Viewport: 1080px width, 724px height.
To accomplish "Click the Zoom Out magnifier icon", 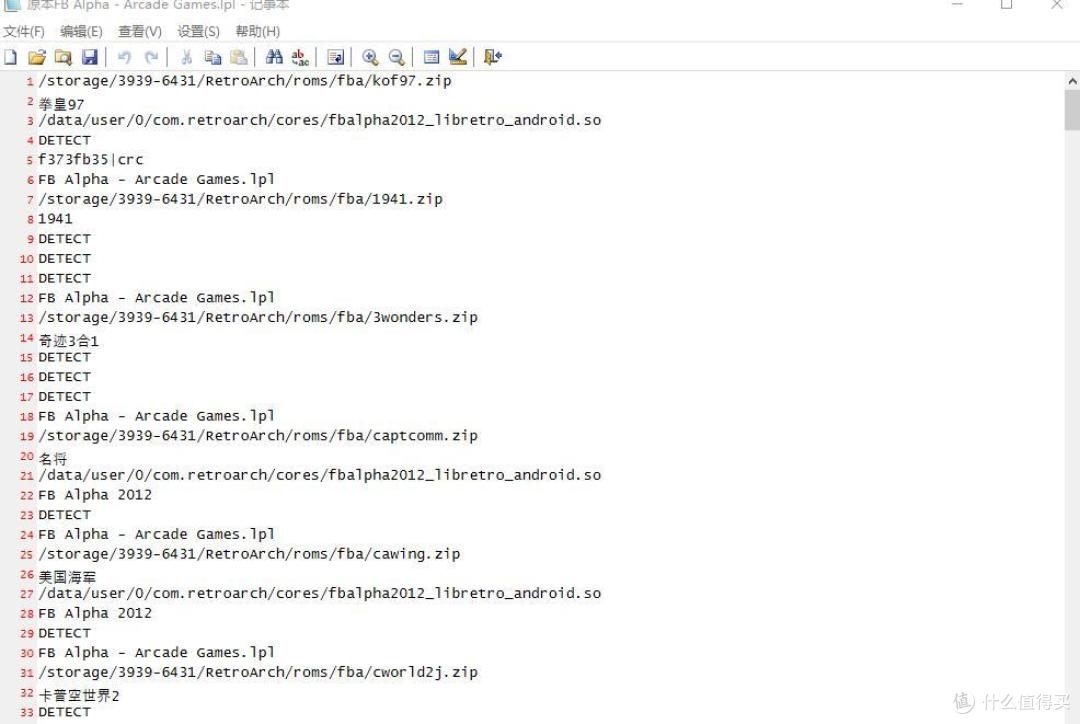I will click(x=396, y=57).
